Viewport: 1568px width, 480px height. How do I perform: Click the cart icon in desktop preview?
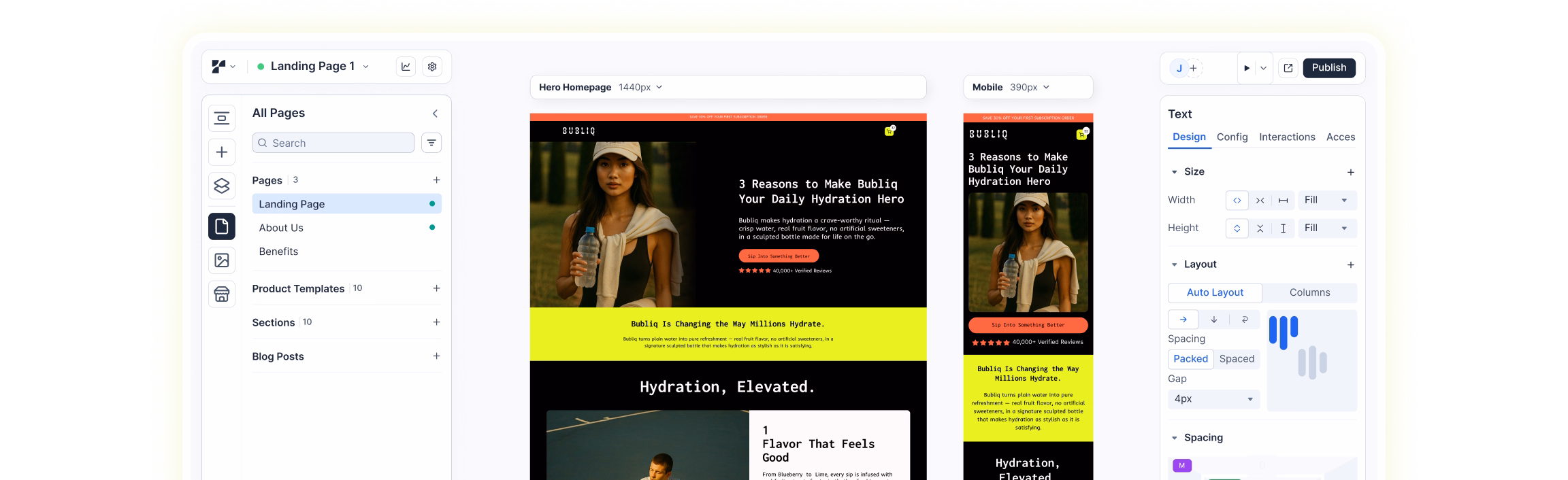(x=889, y=131)
